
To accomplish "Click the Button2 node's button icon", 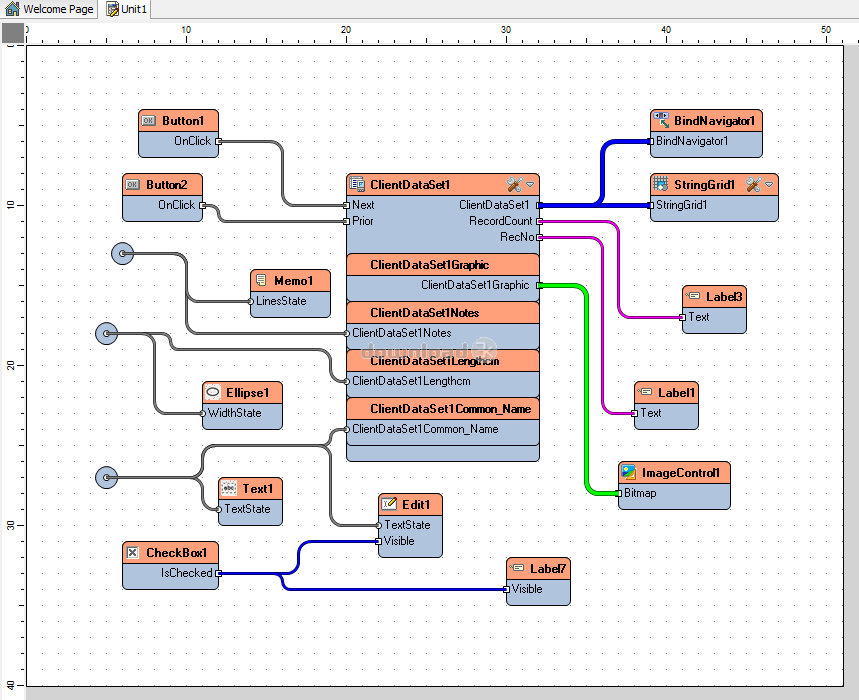I will pos(133,185).
